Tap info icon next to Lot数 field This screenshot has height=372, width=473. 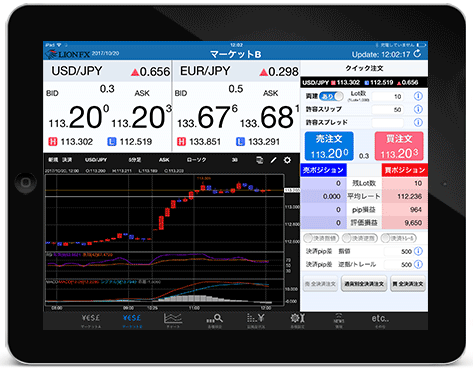[418, 96]
